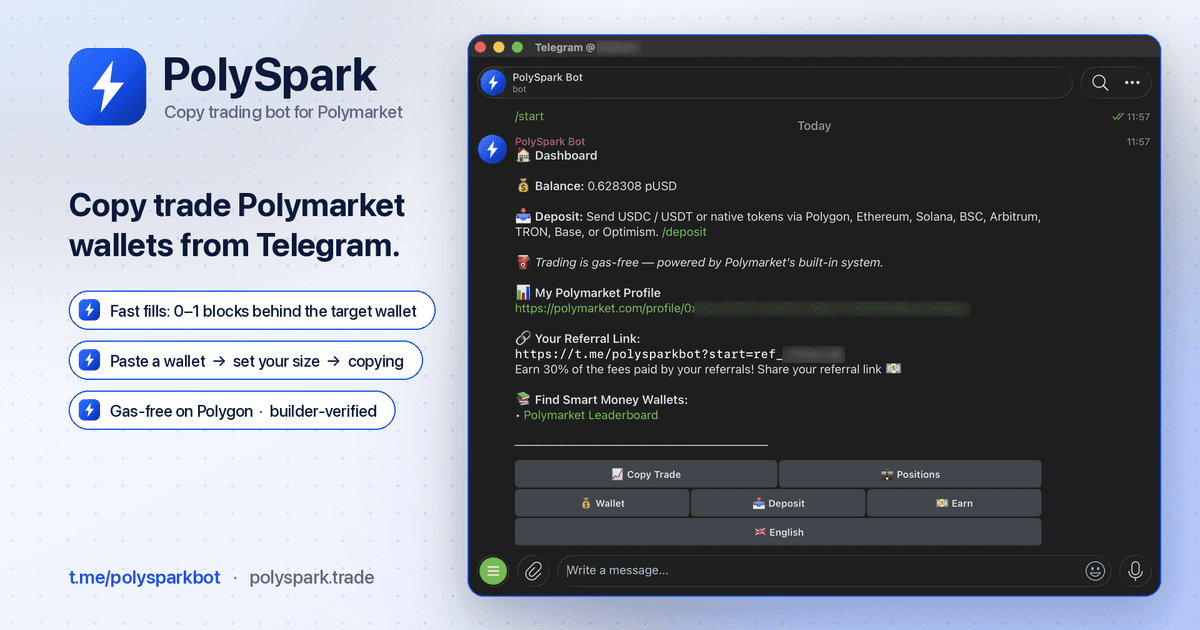This screenshot has height=630, width=1200.
Task: Attach a file with paperclip icon
Action: [x=533, y=570]
